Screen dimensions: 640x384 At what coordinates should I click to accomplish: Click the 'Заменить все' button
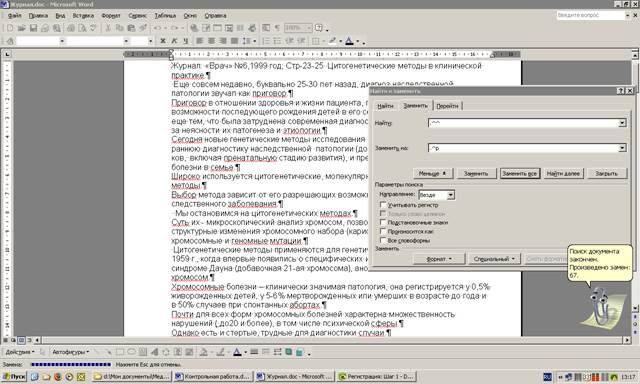pos(520,173)
